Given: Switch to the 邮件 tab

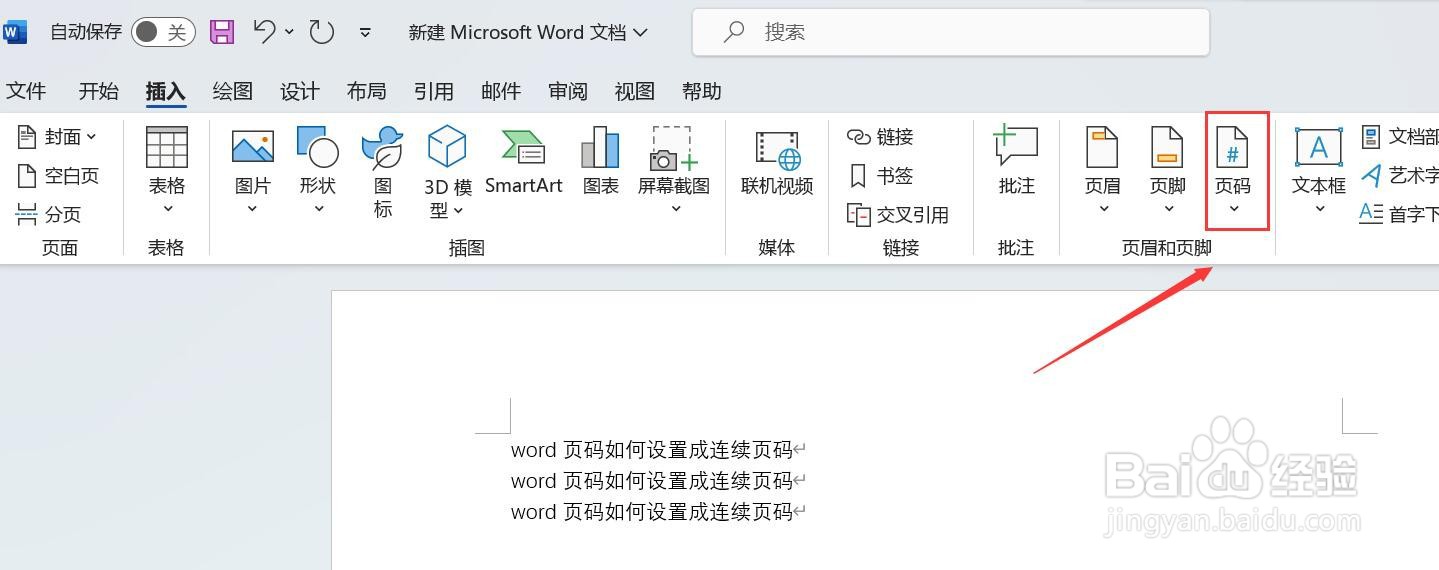Looking at the screenshot, I should coord(501,91).
